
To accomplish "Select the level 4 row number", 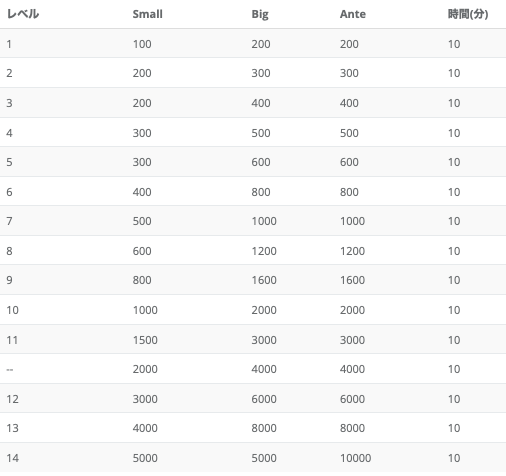I will tap(9, 133).
